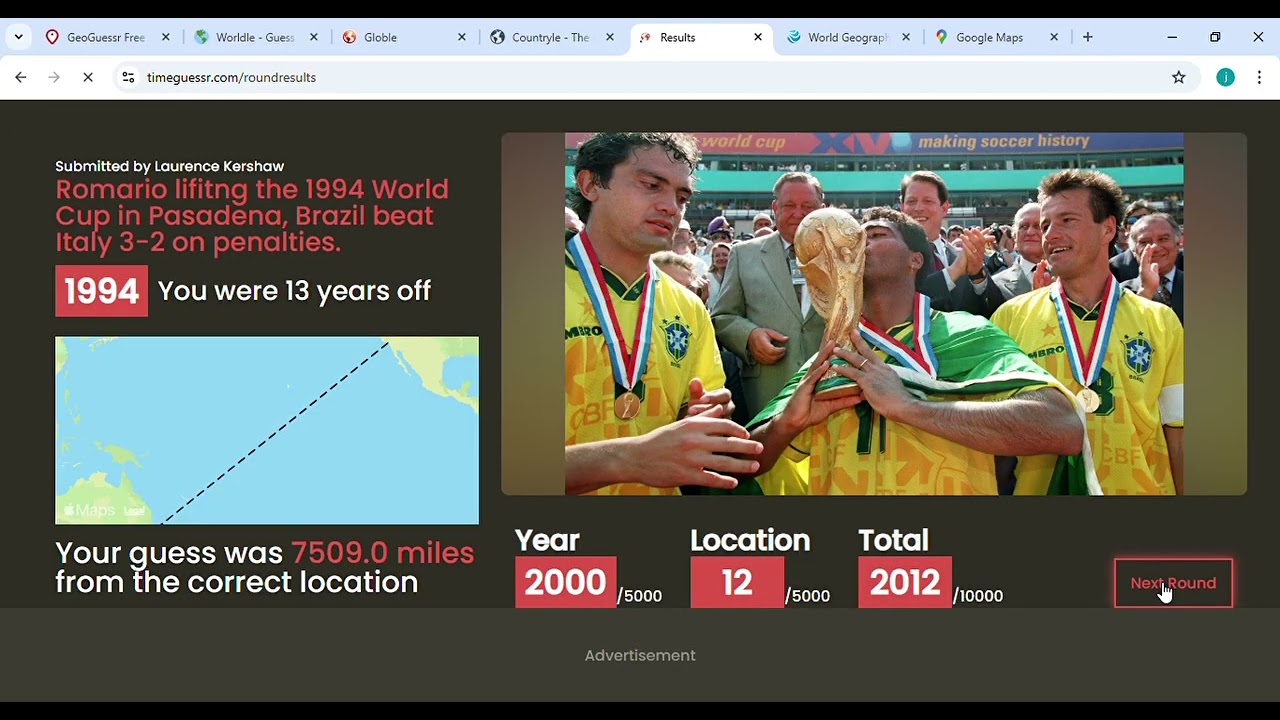Click the total score 2012
1280x720 pixels.
click(905, 582)
